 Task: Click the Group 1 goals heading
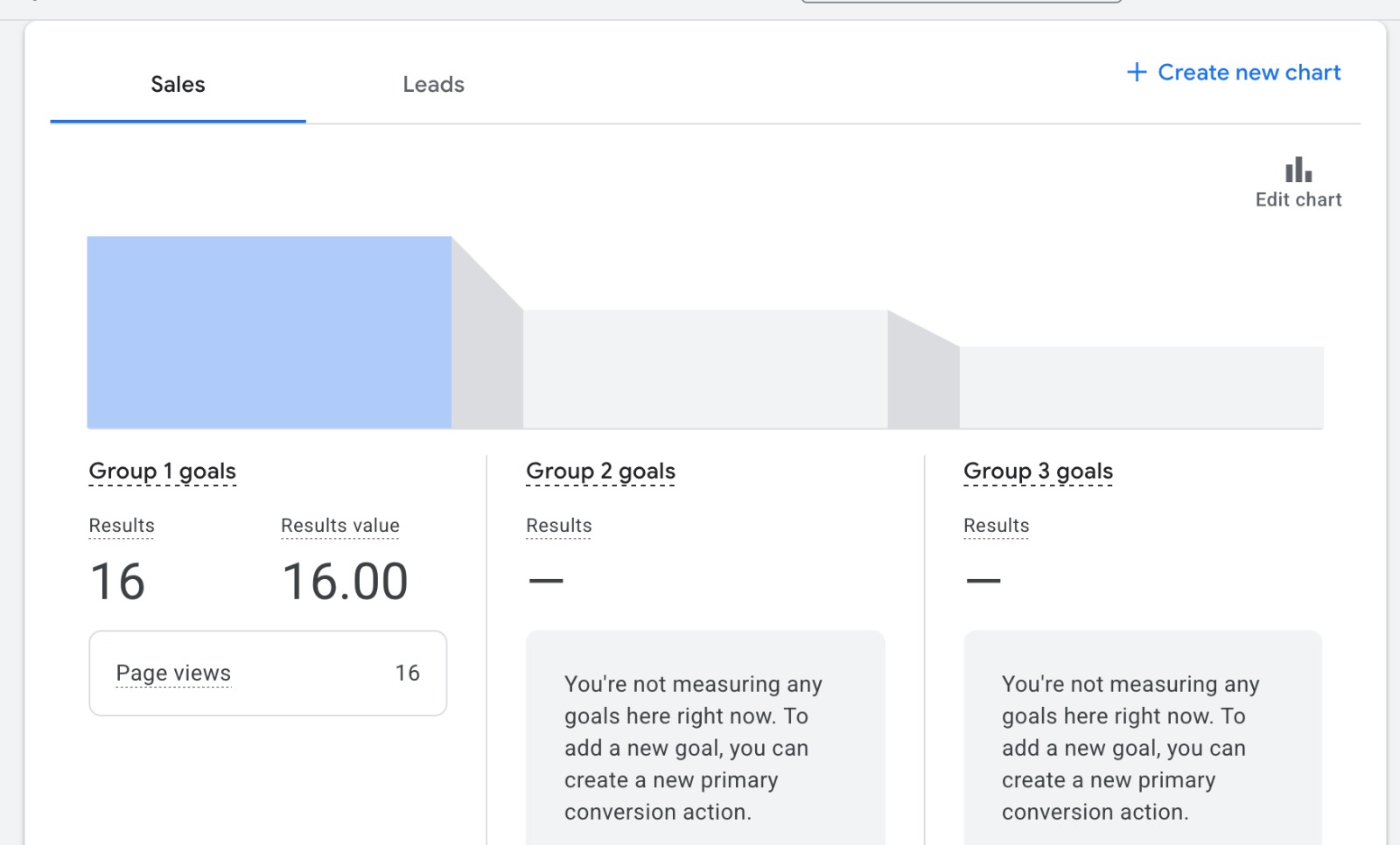click(163, 471)
